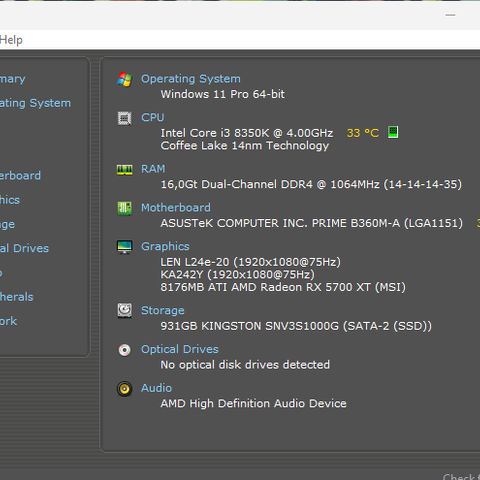This screenshot has height=480, width=480.
Task: Click the Graphics monitor icon
Action: (125, 247)
